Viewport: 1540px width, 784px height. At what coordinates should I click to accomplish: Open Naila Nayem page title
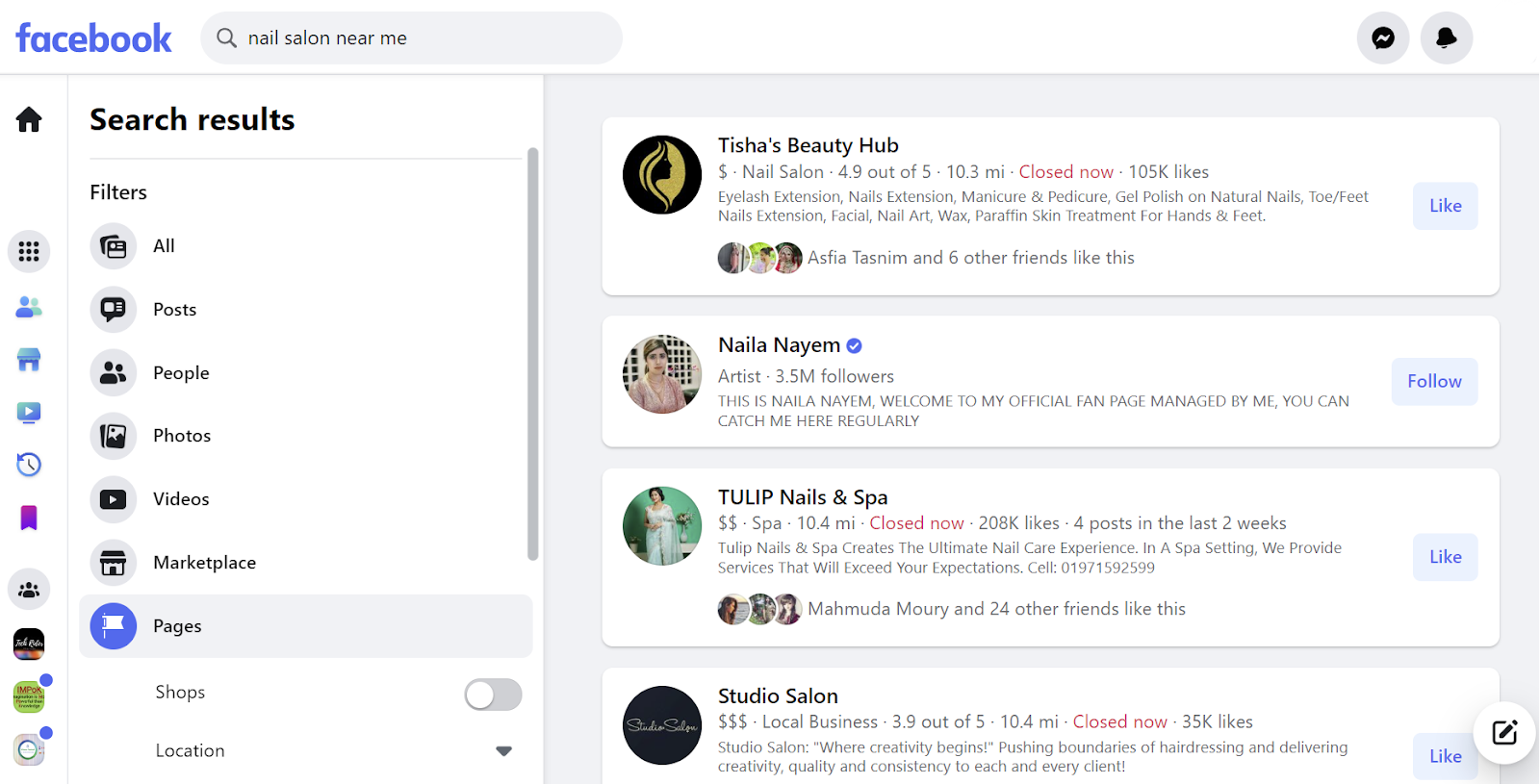point(779,345)
